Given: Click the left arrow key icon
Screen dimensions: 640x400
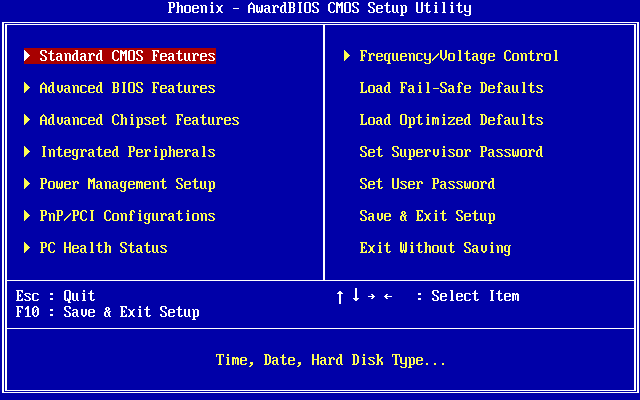Looking at the screenshot, I should click(388, 296).
